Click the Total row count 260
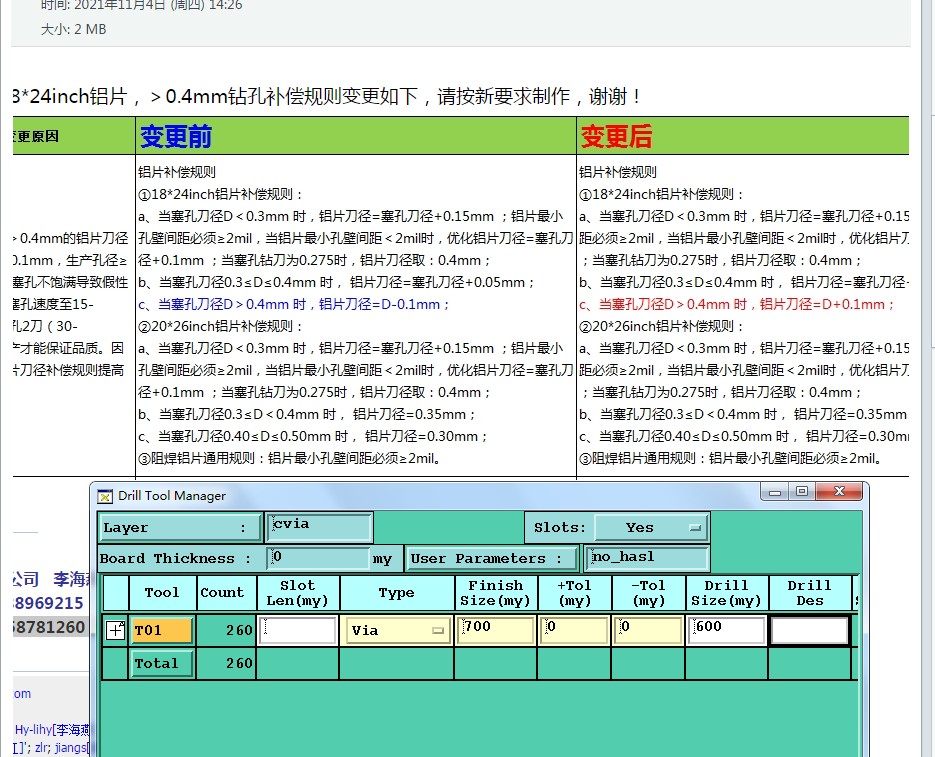This screenshot has height=757, width=935. (239, 663)
